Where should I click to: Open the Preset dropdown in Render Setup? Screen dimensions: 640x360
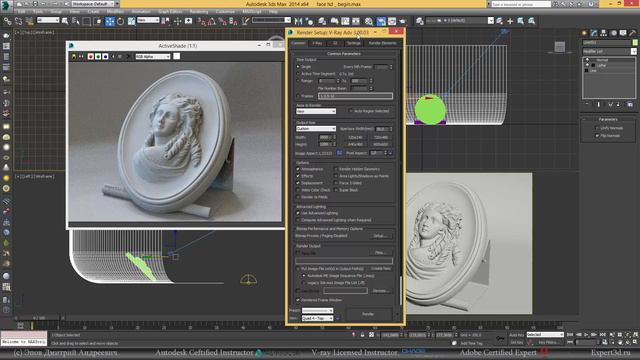click(x=317, y=311)
